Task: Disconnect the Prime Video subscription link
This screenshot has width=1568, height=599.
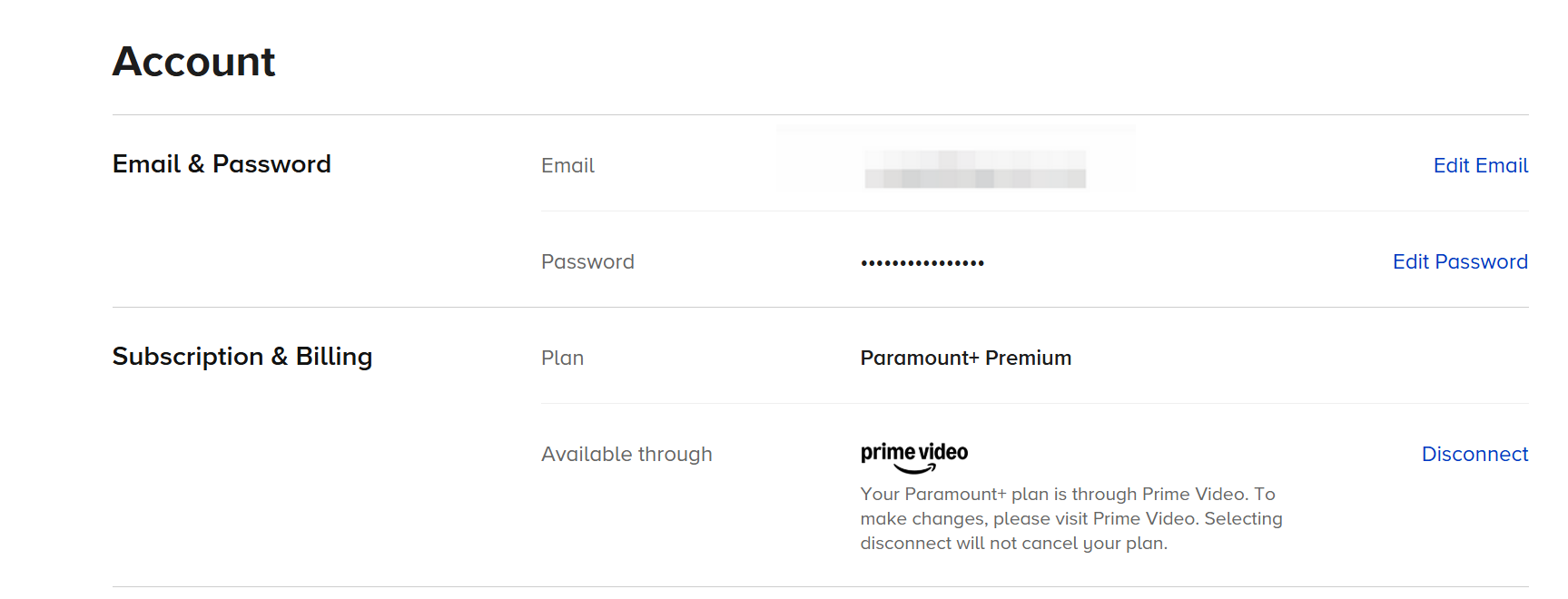Action: [x=1474, y=454]
